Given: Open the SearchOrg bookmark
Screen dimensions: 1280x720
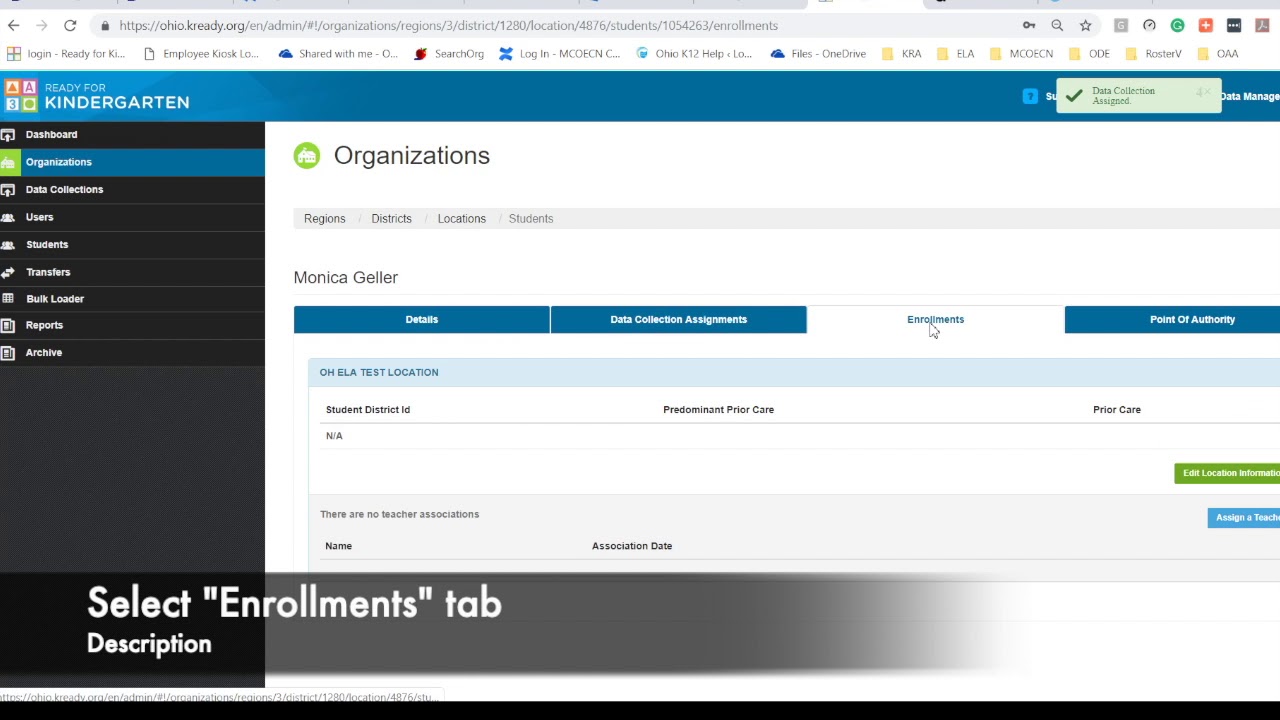Looking at the screenshot, I should tap(449, 54).
